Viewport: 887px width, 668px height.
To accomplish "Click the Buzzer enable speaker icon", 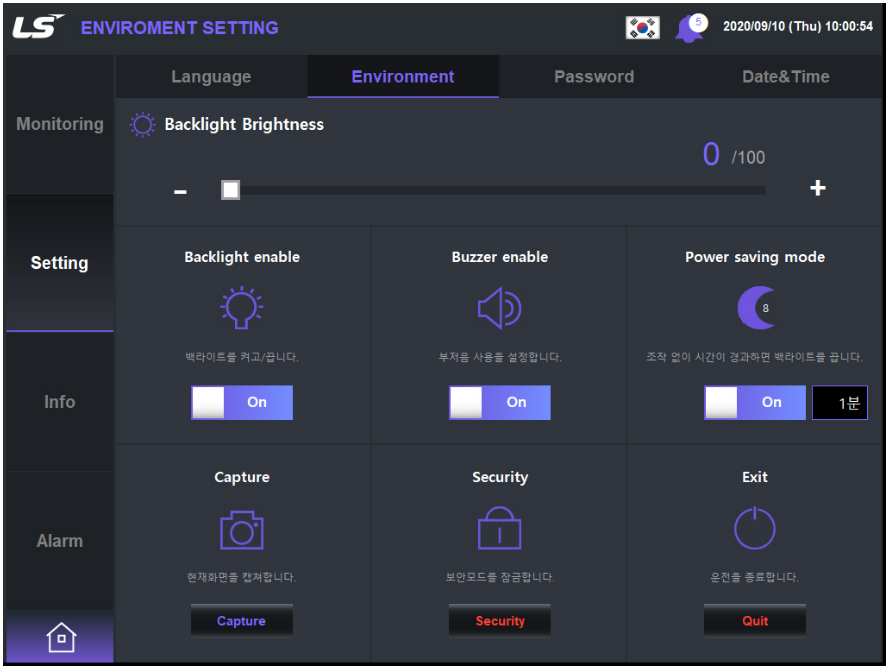I will pyautogui.click(x=499, y=310).
